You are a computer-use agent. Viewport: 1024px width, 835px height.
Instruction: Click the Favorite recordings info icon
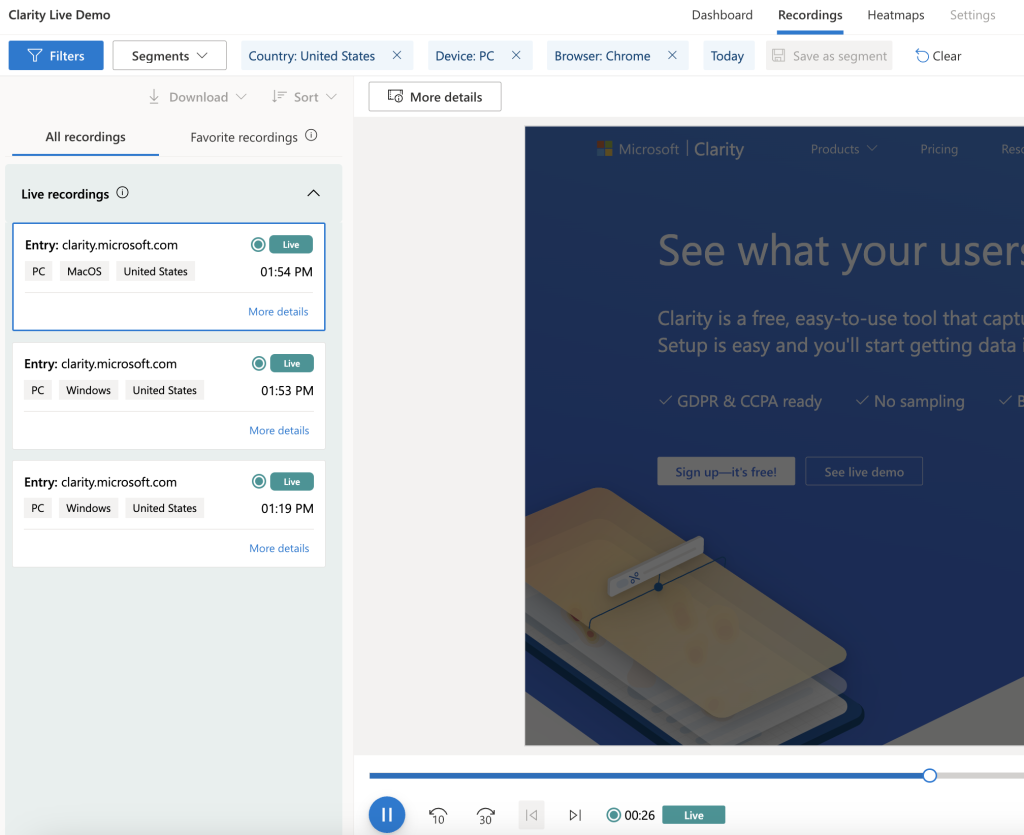[312, 136]
